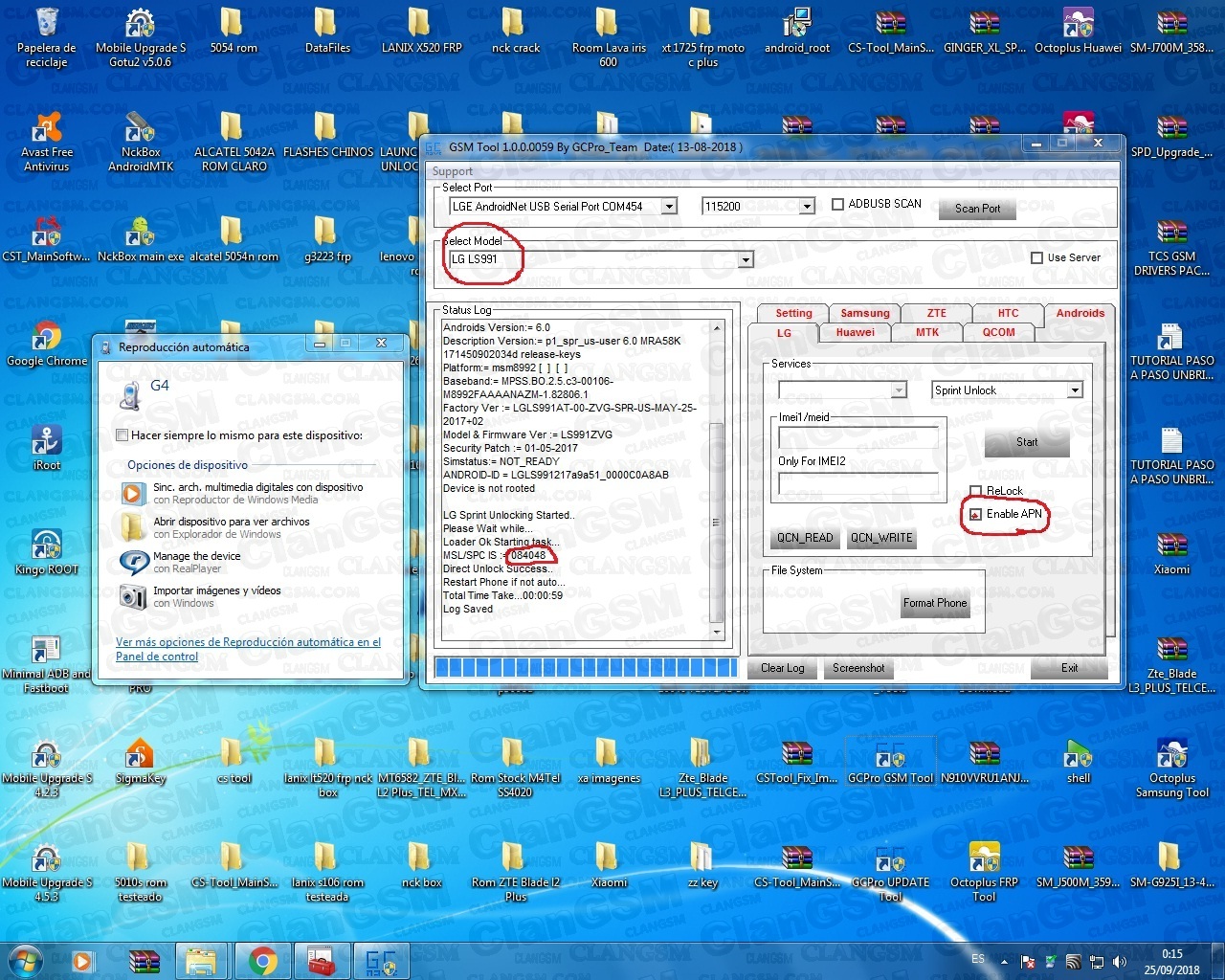This screenshot has width=1225, height=980.
Task: Toggle the Enable APN checkbox
Action: tap(976, 514)
